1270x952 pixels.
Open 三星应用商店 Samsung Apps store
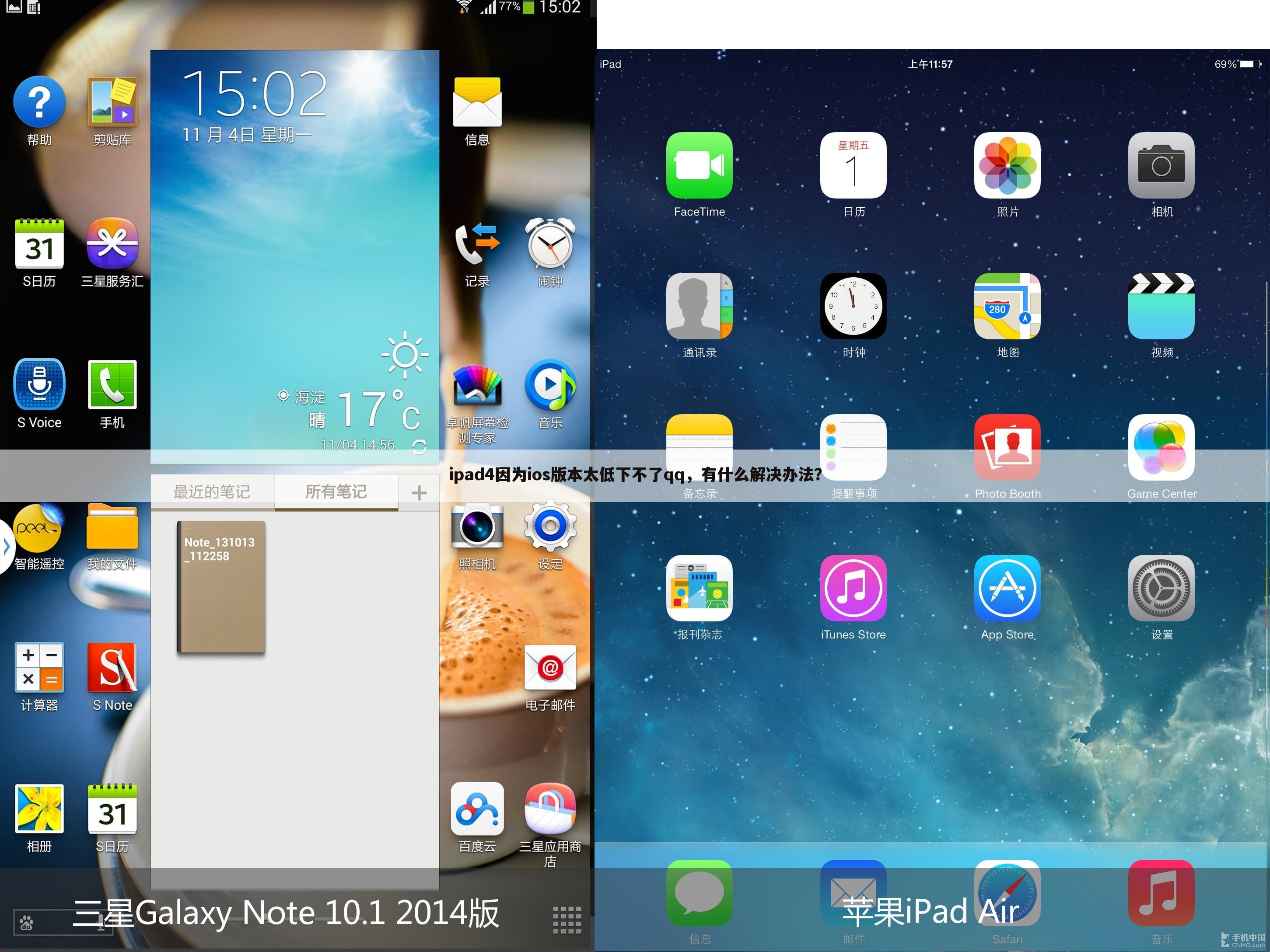(x=550, y=809)
